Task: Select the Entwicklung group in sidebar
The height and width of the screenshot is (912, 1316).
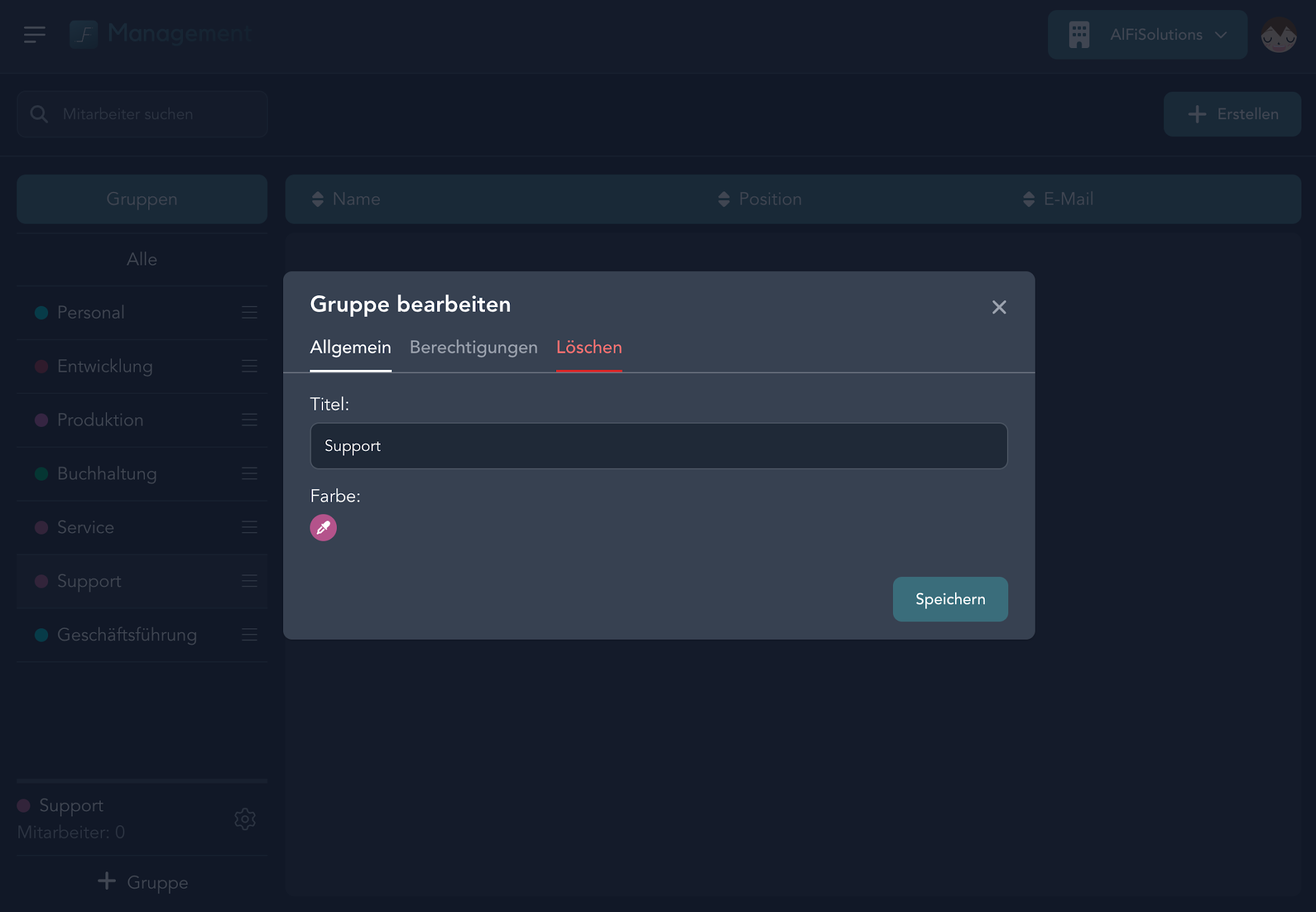Action: pos(105,366)
